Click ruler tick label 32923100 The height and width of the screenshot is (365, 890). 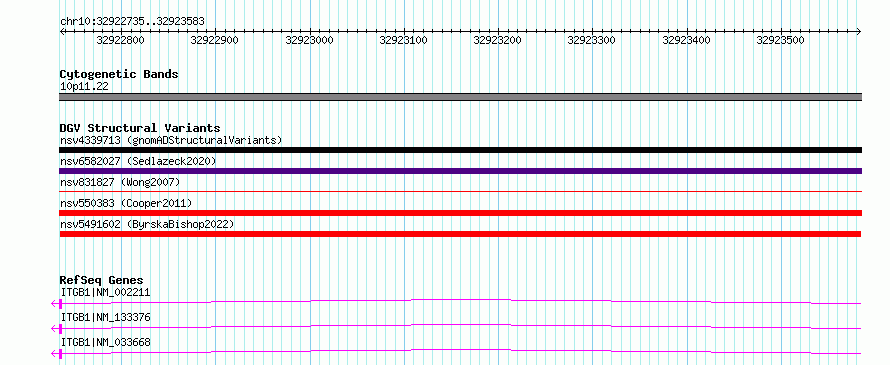click(404, 40)
